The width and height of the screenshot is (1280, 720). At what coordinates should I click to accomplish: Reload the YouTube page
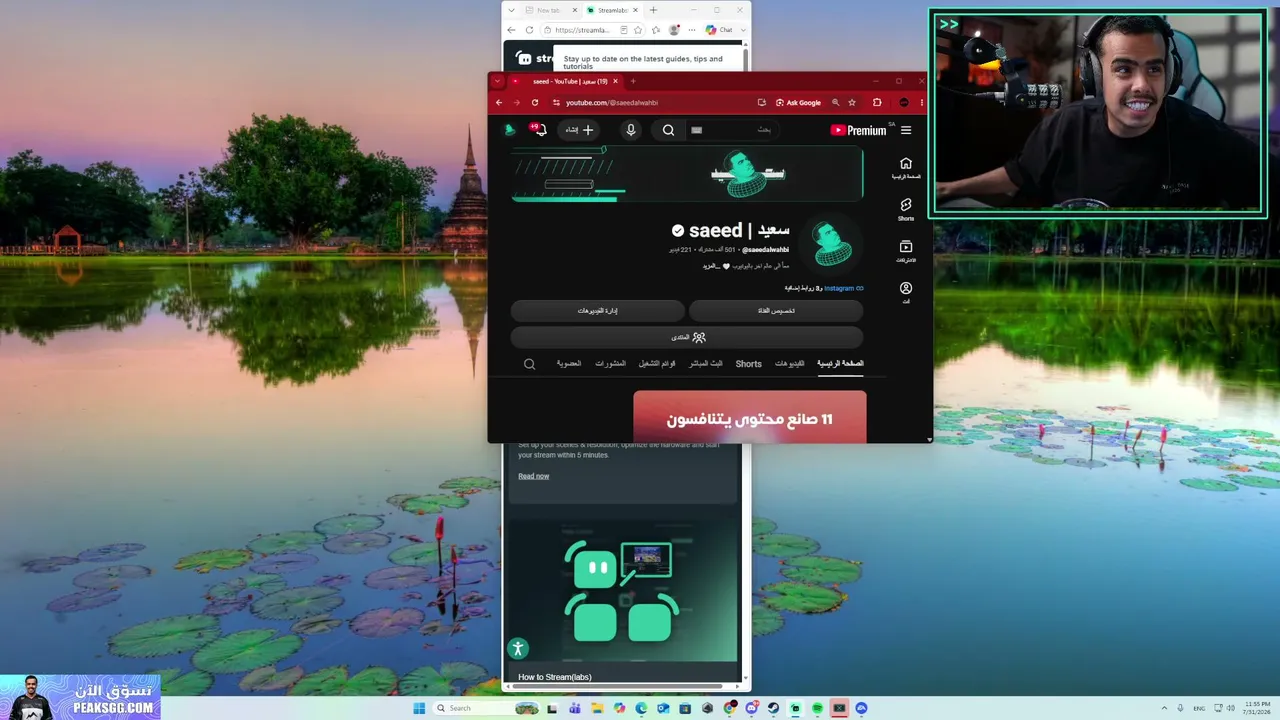[x=535, y=102]
